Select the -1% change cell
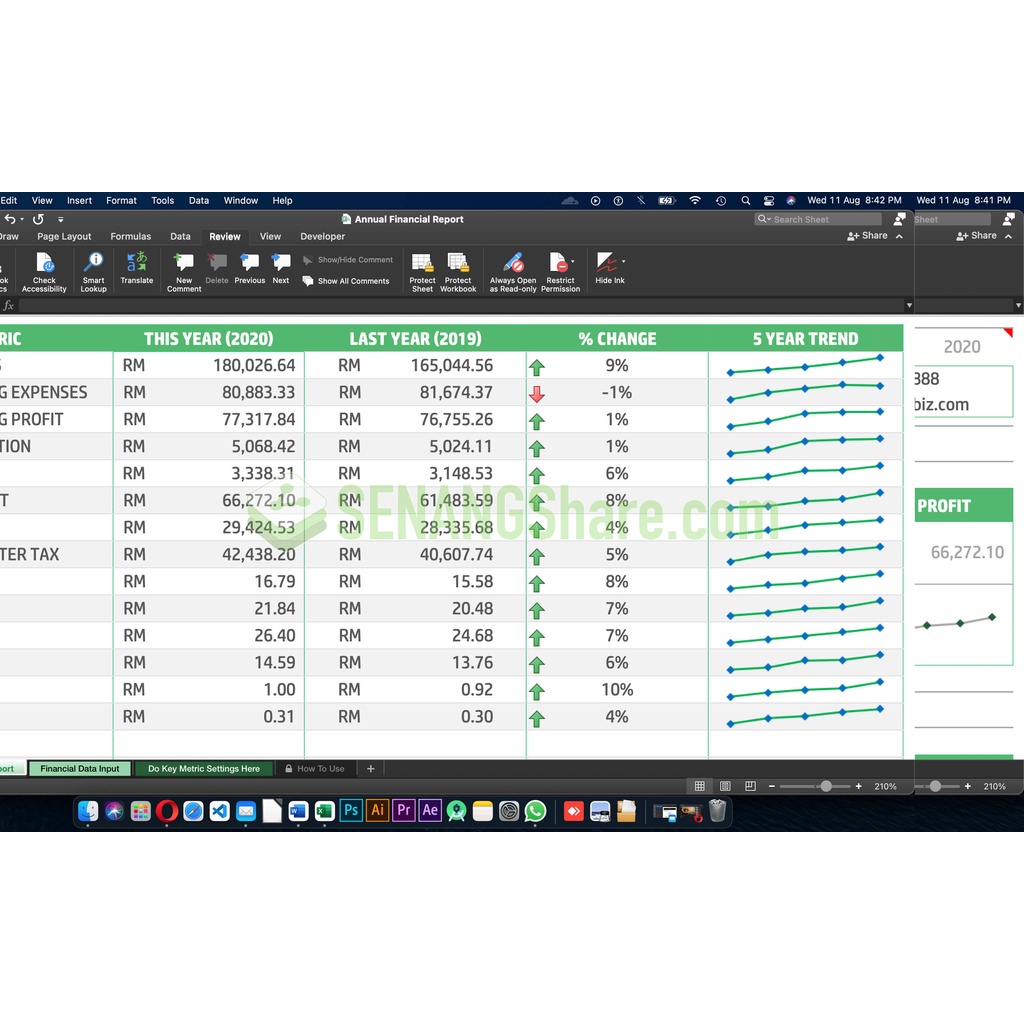The image size is (1024, 1024). [617, 392]
